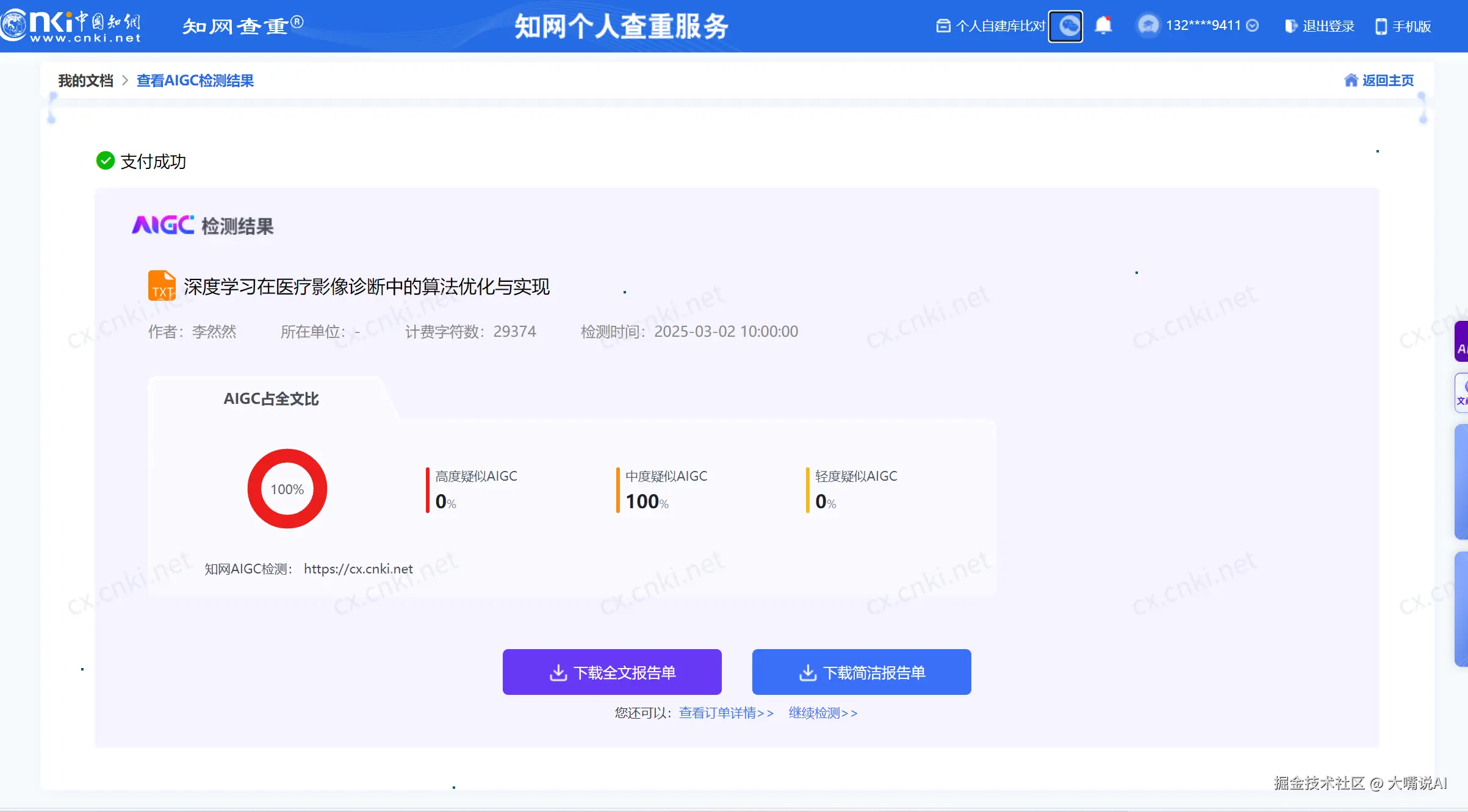
Task: Click the user avatar icon
Action: [1148, 26]
